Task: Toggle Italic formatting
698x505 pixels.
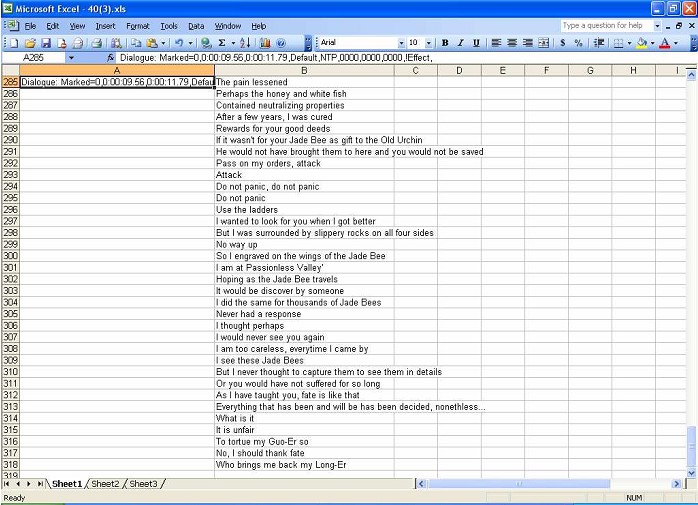Action: 460,43
